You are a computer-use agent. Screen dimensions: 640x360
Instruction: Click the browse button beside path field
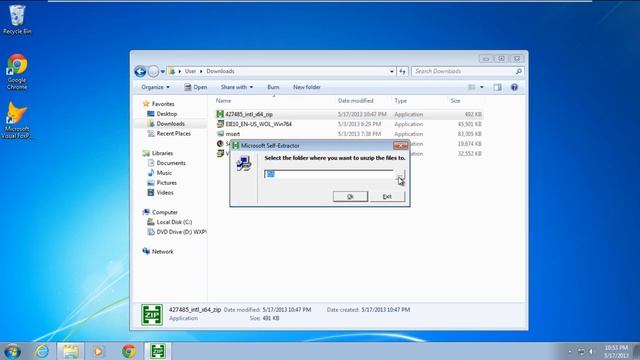coord(401,174)
